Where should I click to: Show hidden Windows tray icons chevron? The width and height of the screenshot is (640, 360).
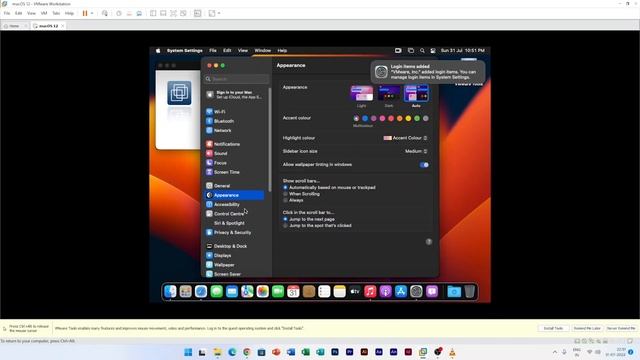click(555, 352)
